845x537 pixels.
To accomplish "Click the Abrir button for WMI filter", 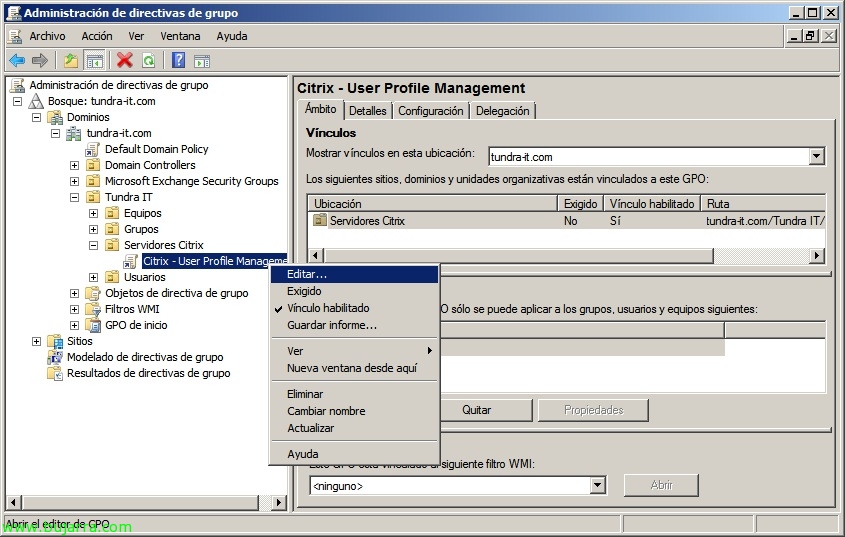I will point(661,485).
